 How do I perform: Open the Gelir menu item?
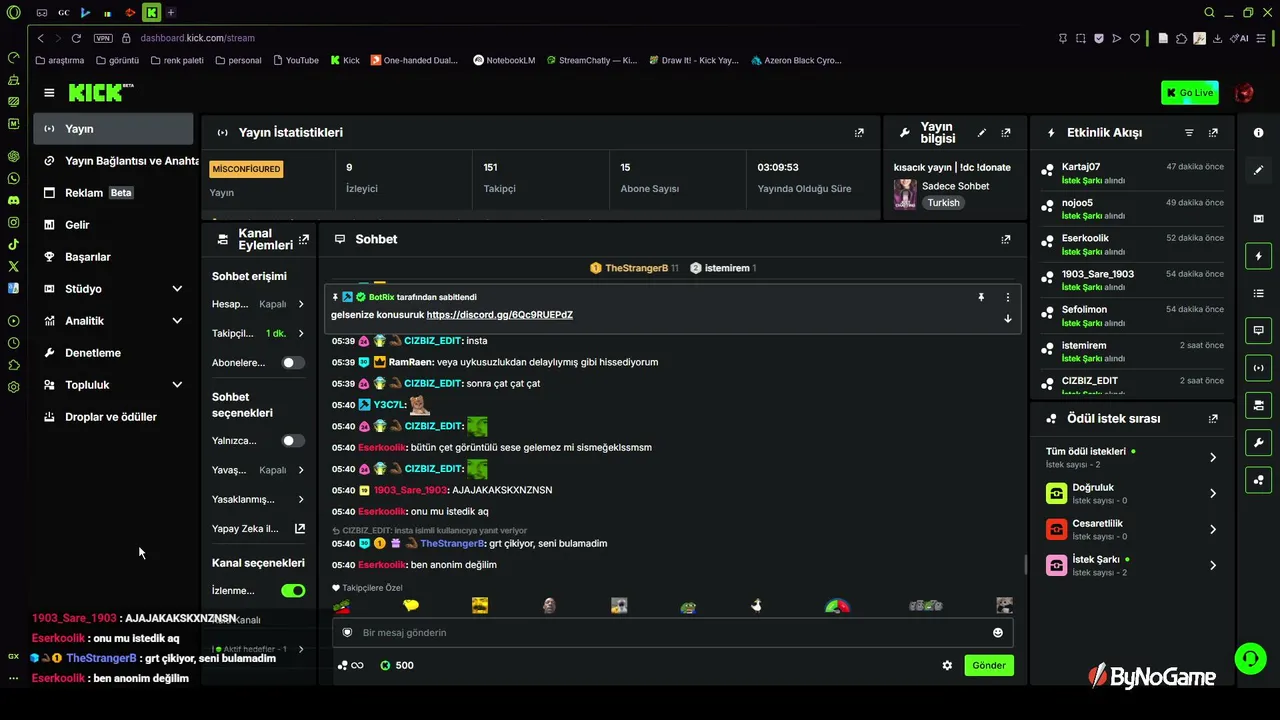click(113, 225)
